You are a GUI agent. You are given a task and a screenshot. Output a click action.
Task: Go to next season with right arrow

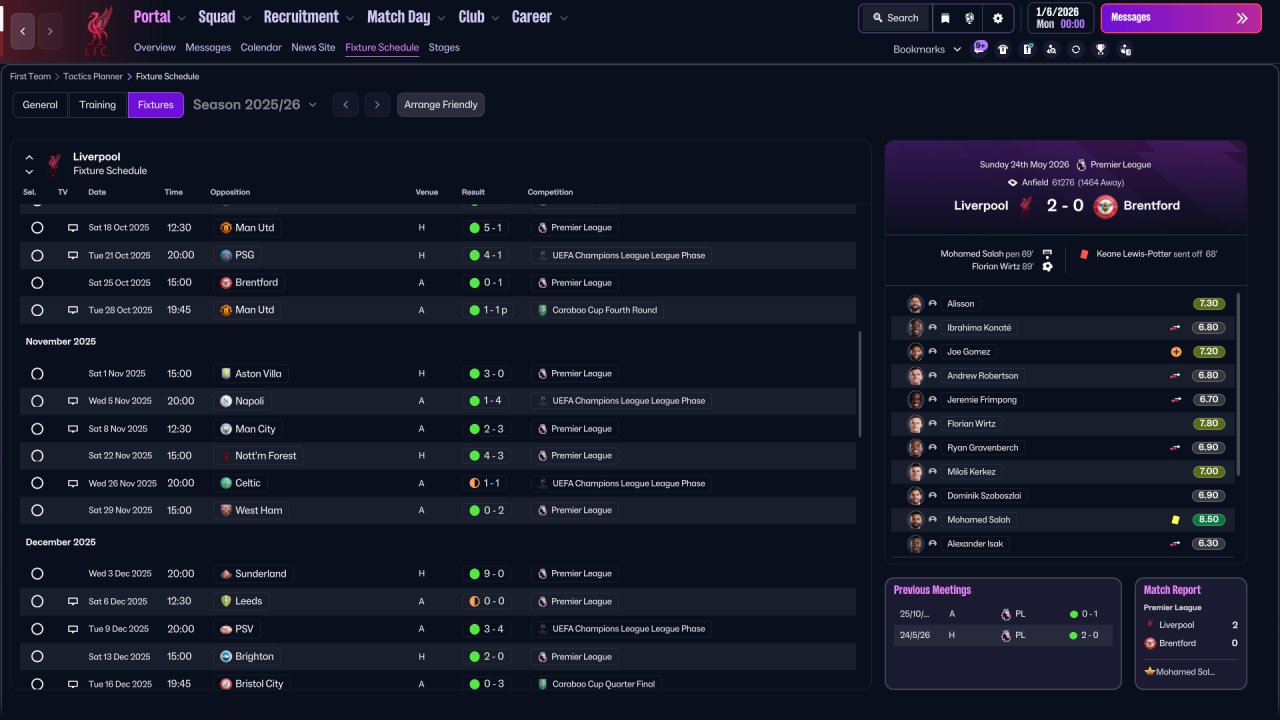[377, 105]
